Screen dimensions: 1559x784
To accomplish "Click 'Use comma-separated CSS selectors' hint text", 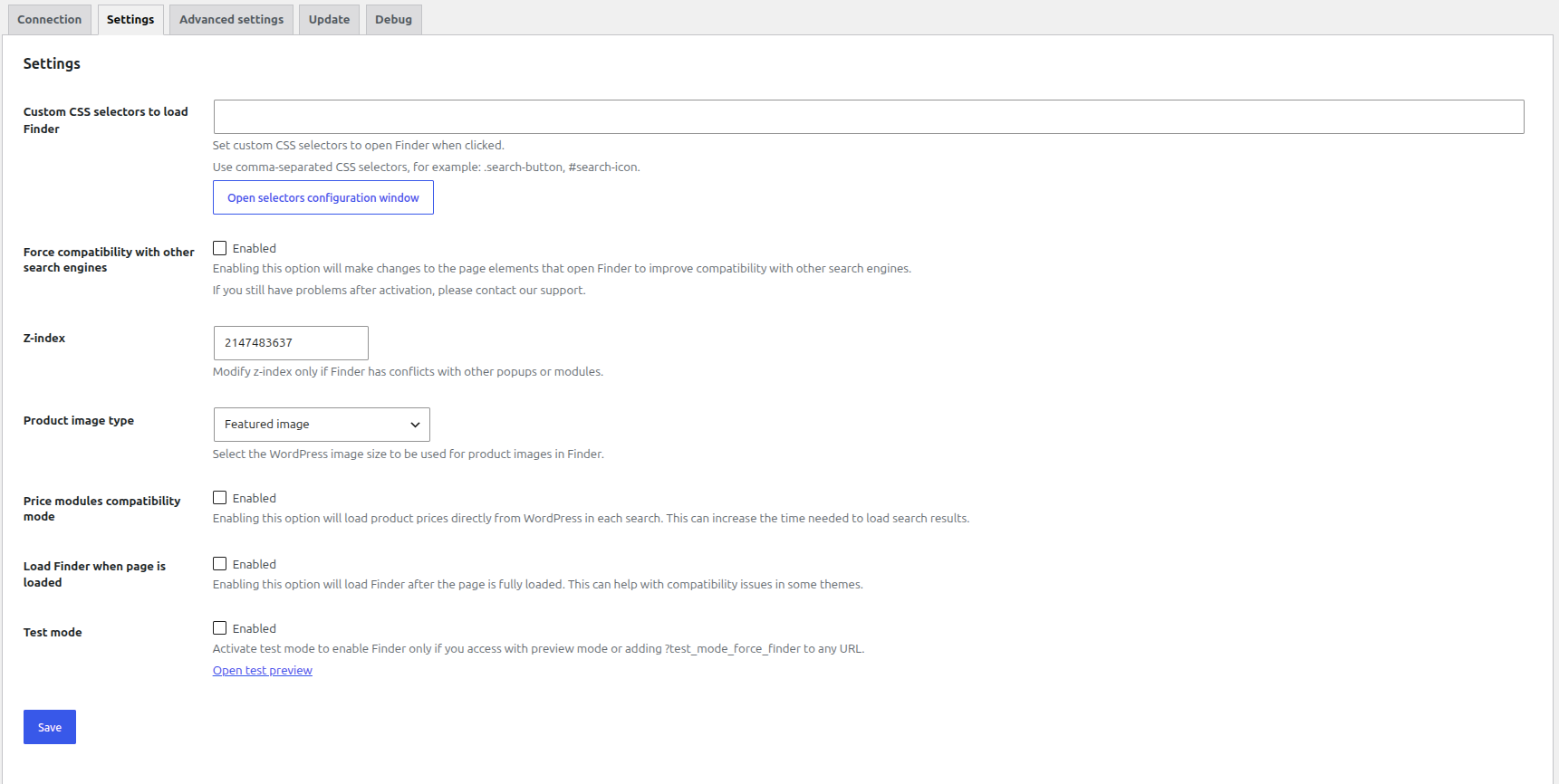I will 426,167.
